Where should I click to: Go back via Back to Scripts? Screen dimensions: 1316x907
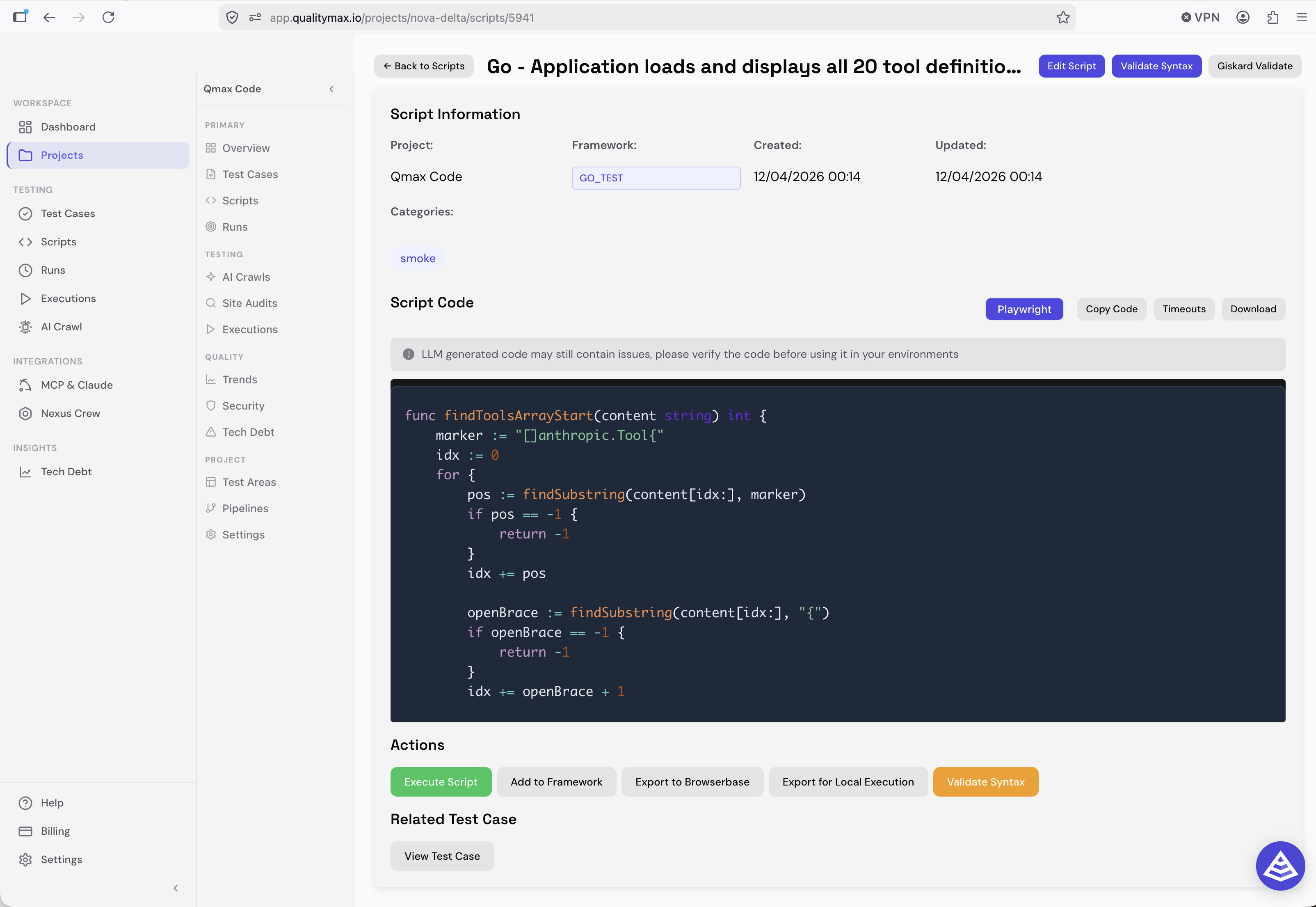pos(424,66)
